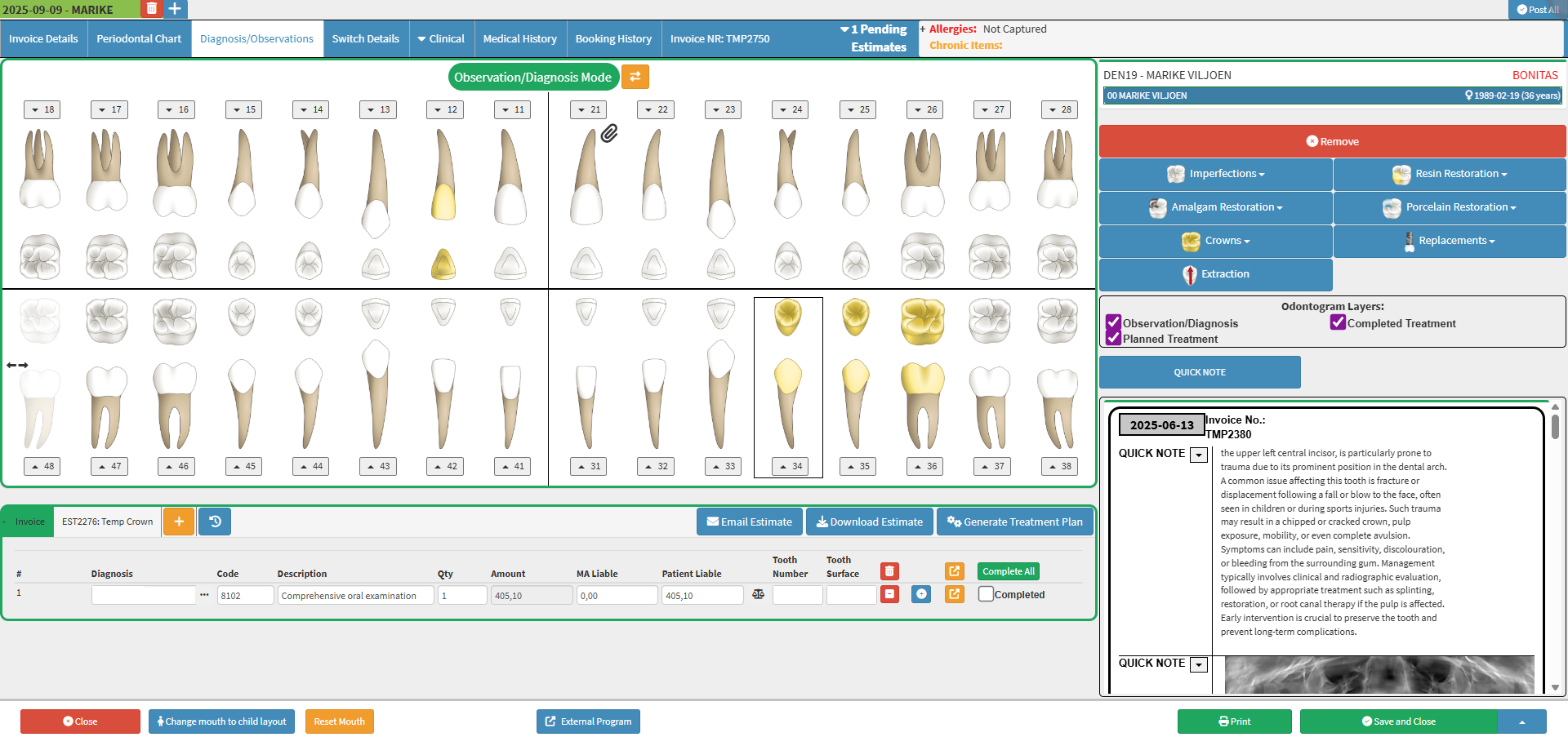Expand the 1 Pending Estimates dropdown
This screenshot has height=737, width=1568.
pyautogui.click(x=873, y=38)
